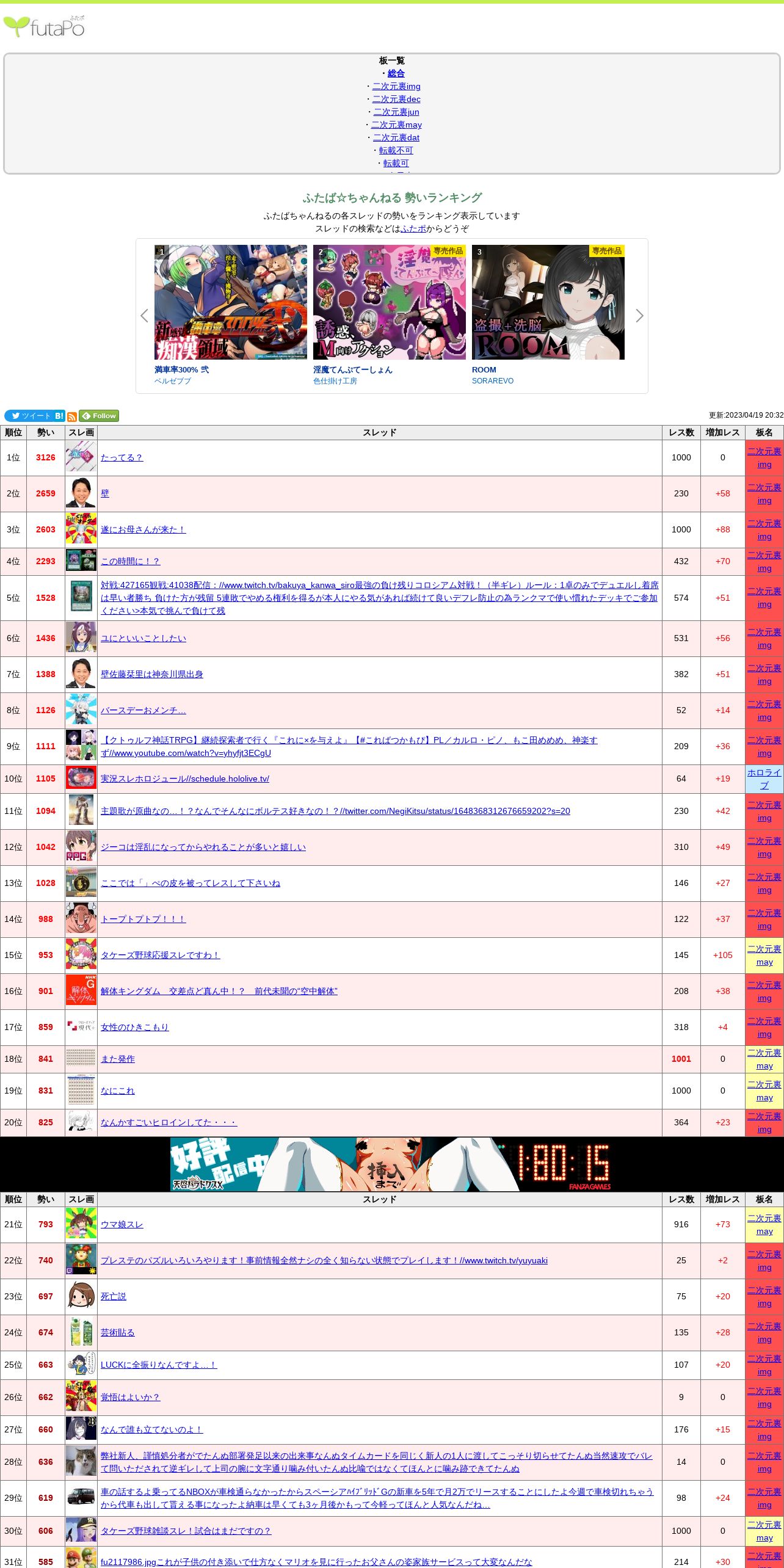Open thread ジーコは淫乱になってから
Image resolution: width=784 pixels, height=1568 pixels.
click(x=203, y=847)
